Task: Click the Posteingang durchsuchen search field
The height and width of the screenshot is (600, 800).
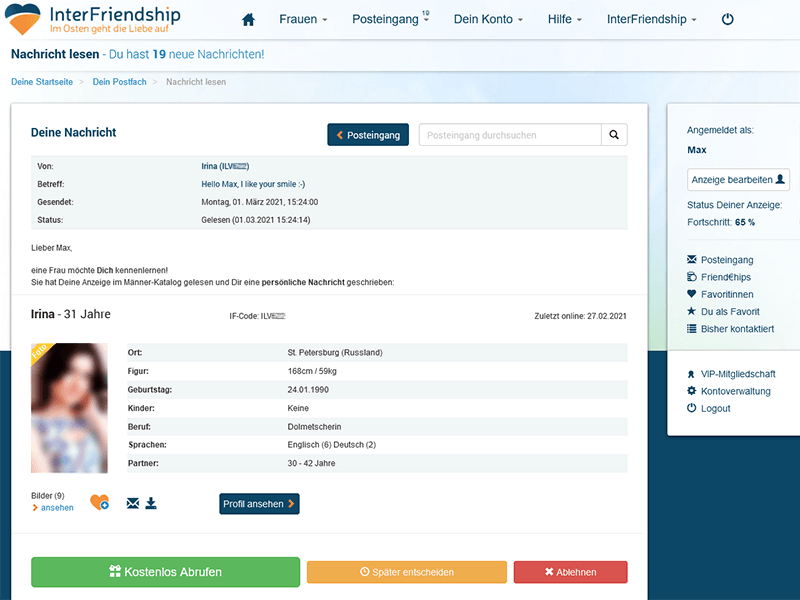Action: click(509, 135)
